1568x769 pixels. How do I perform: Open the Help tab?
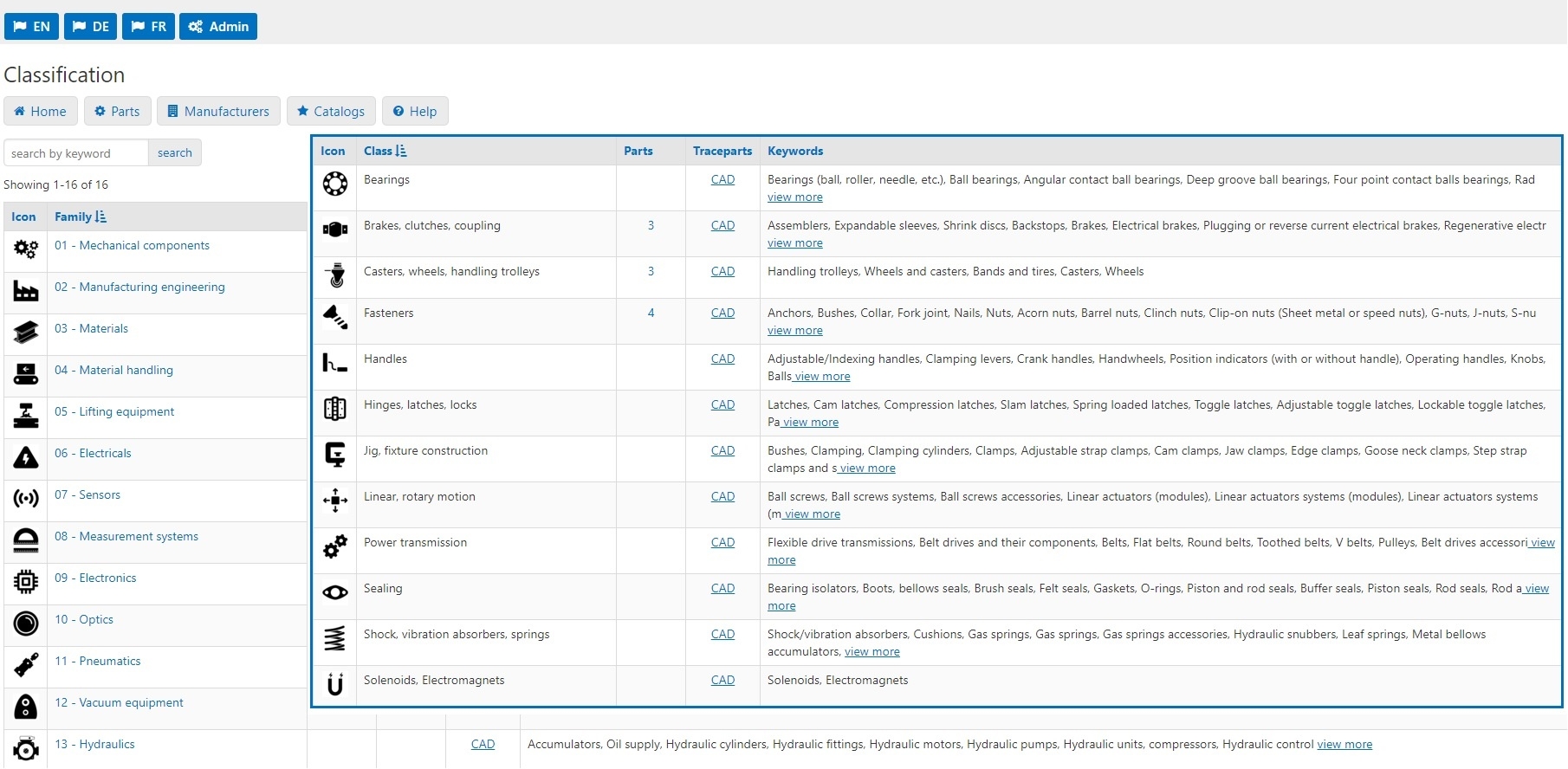pyautogui.click(x=415, y=111)
